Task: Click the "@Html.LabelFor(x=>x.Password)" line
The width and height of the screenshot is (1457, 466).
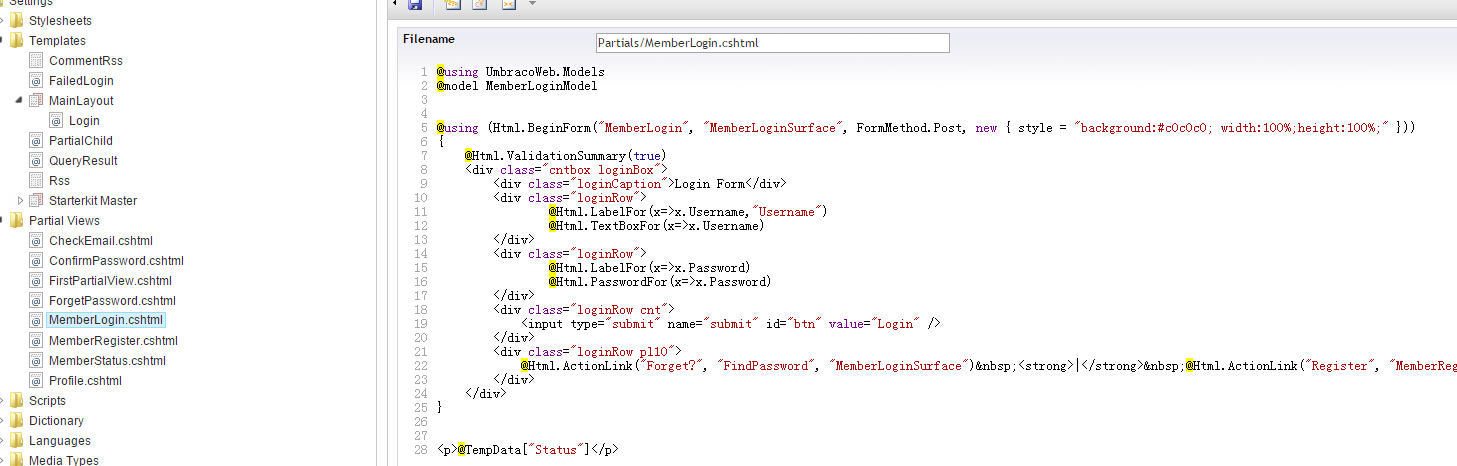Action: coord(648,268)
